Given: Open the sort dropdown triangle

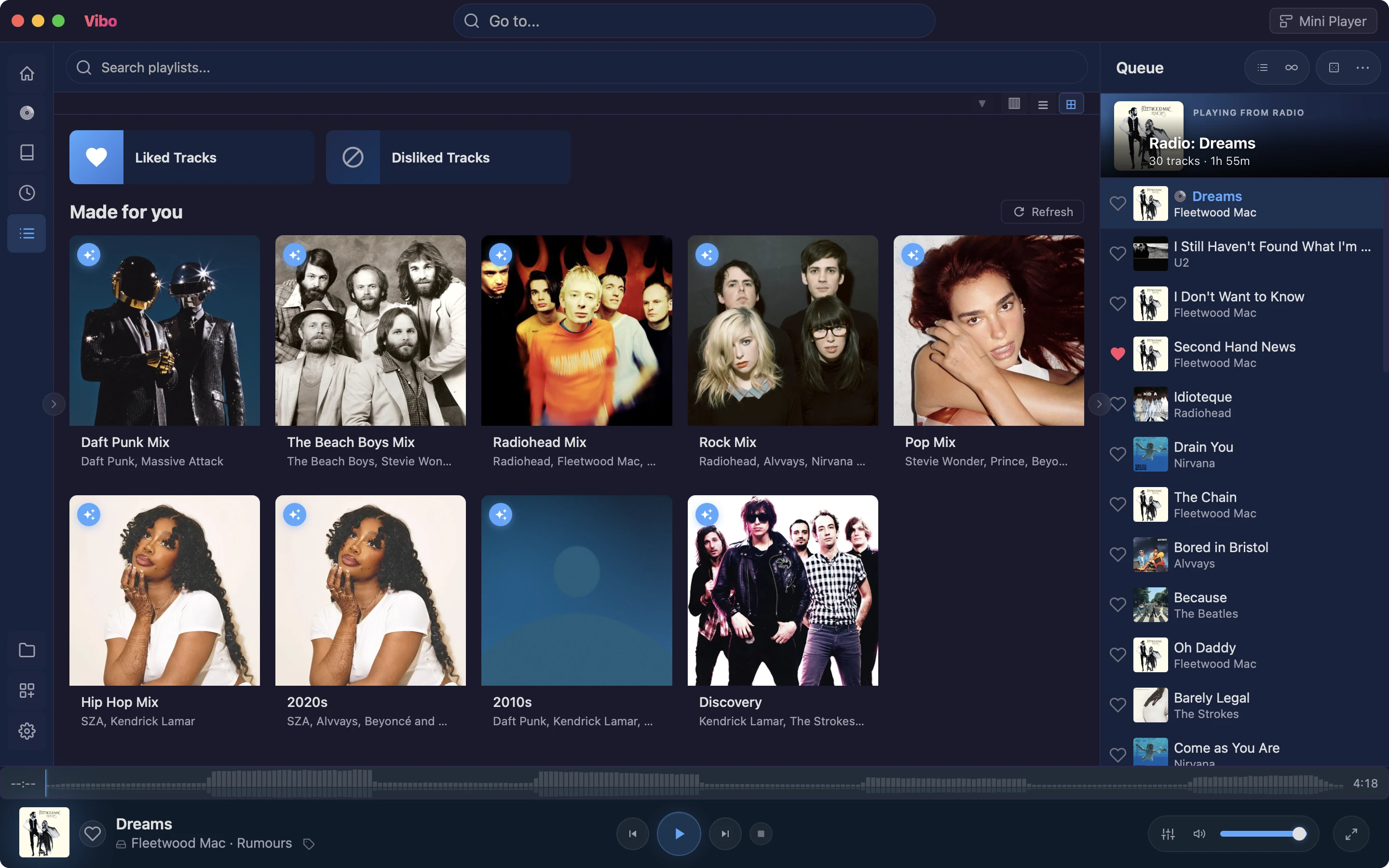Looking at the screenshot, I should (x=982, y=104).
